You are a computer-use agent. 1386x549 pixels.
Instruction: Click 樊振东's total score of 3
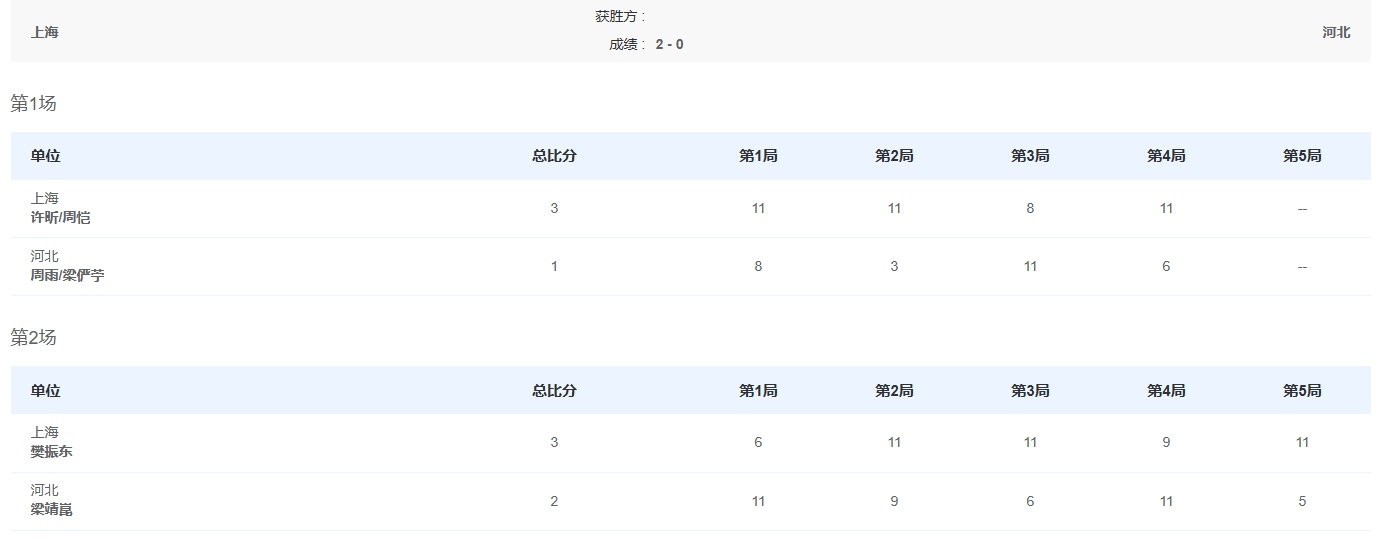click(x=554, y=442)
